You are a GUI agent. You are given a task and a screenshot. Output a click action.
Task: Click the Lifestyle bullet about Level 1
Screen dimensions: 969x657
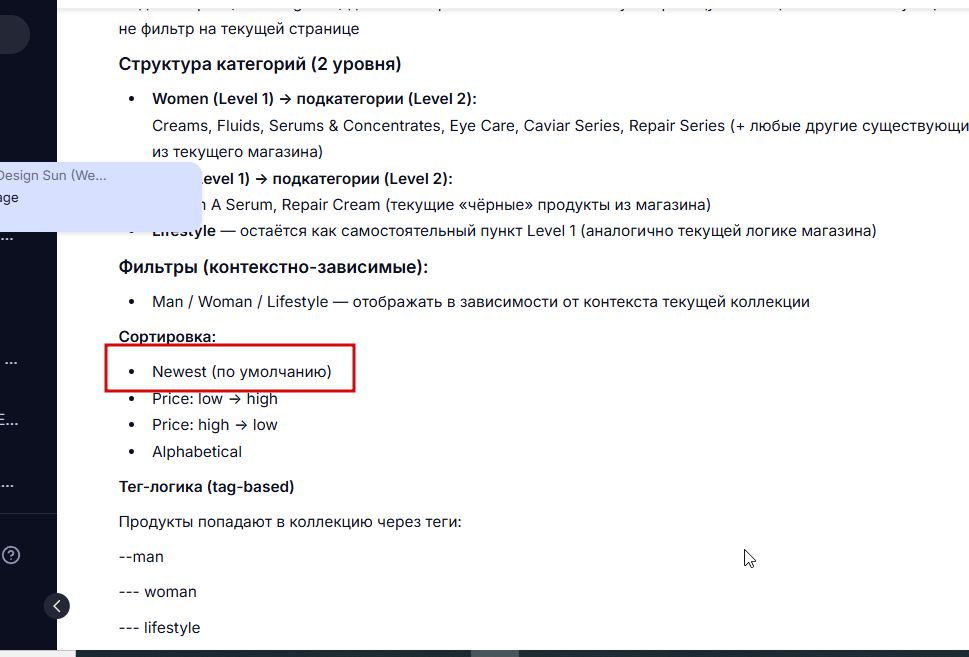point(514,231)
